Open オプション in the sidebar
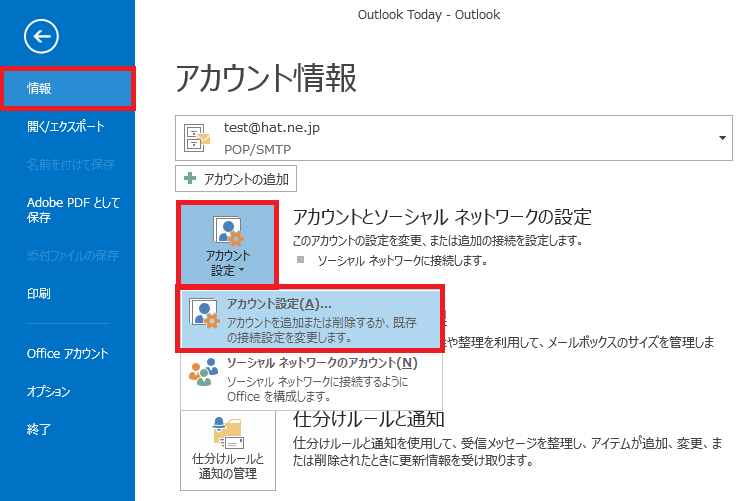The width and height of the screenshot is (745, 501). pyautogui.click(x=48, y=391)
